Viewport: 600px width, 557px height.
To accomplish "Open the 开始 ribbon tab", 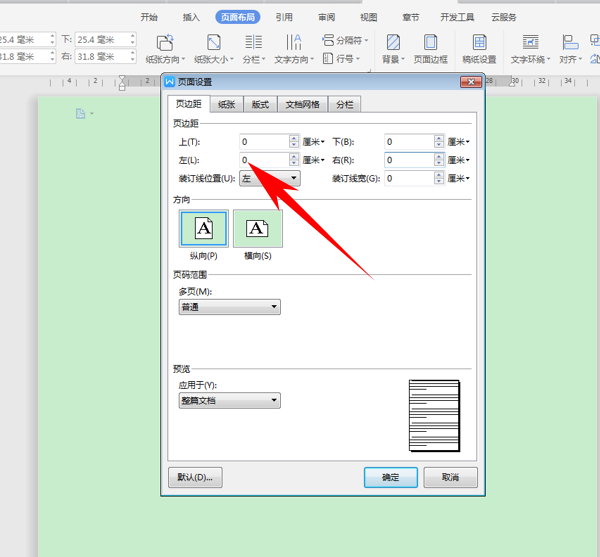I will pos(149,17).
